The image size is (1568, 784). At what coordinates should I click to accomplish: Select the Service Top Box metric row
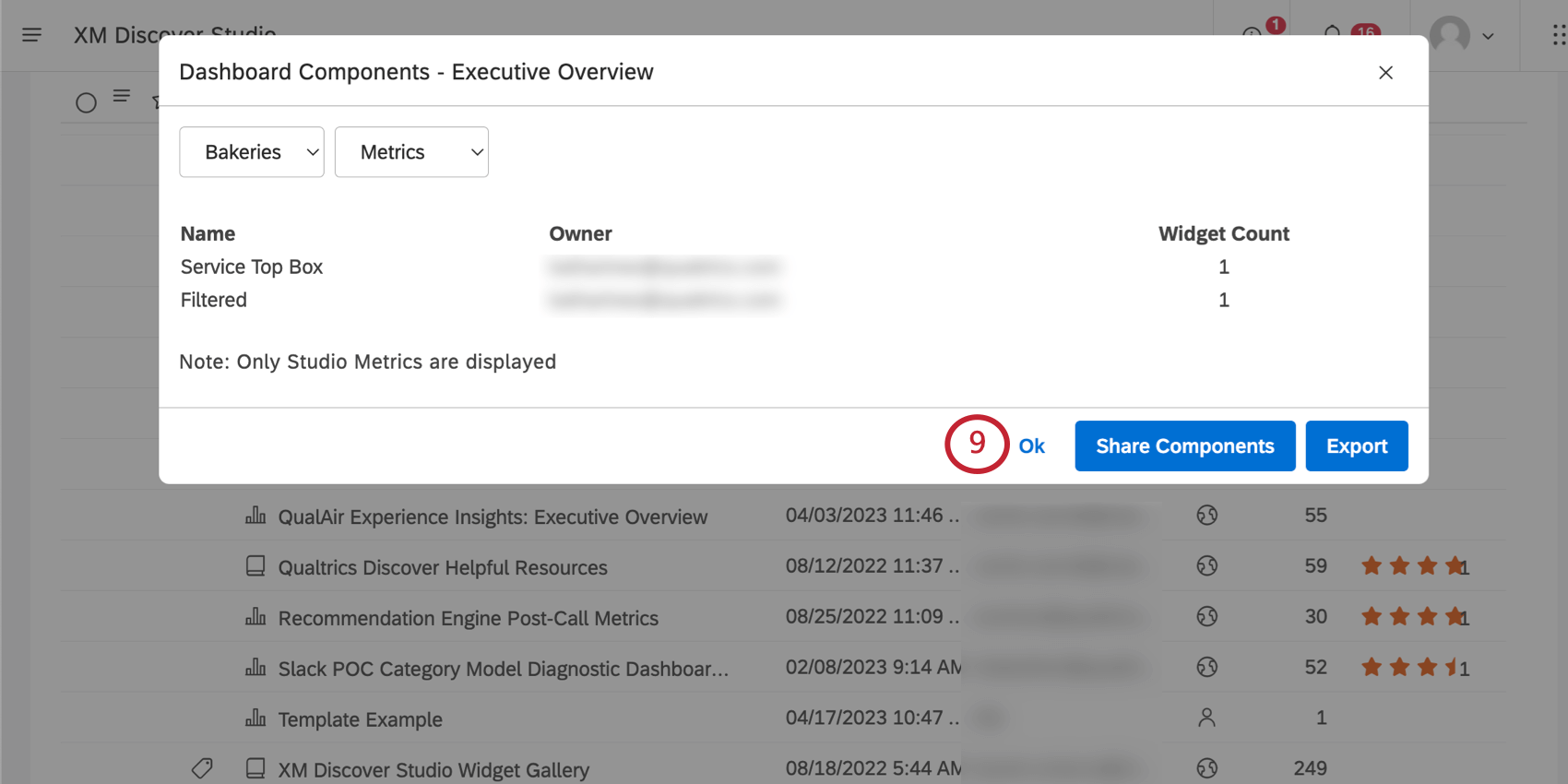pos(252,267)
